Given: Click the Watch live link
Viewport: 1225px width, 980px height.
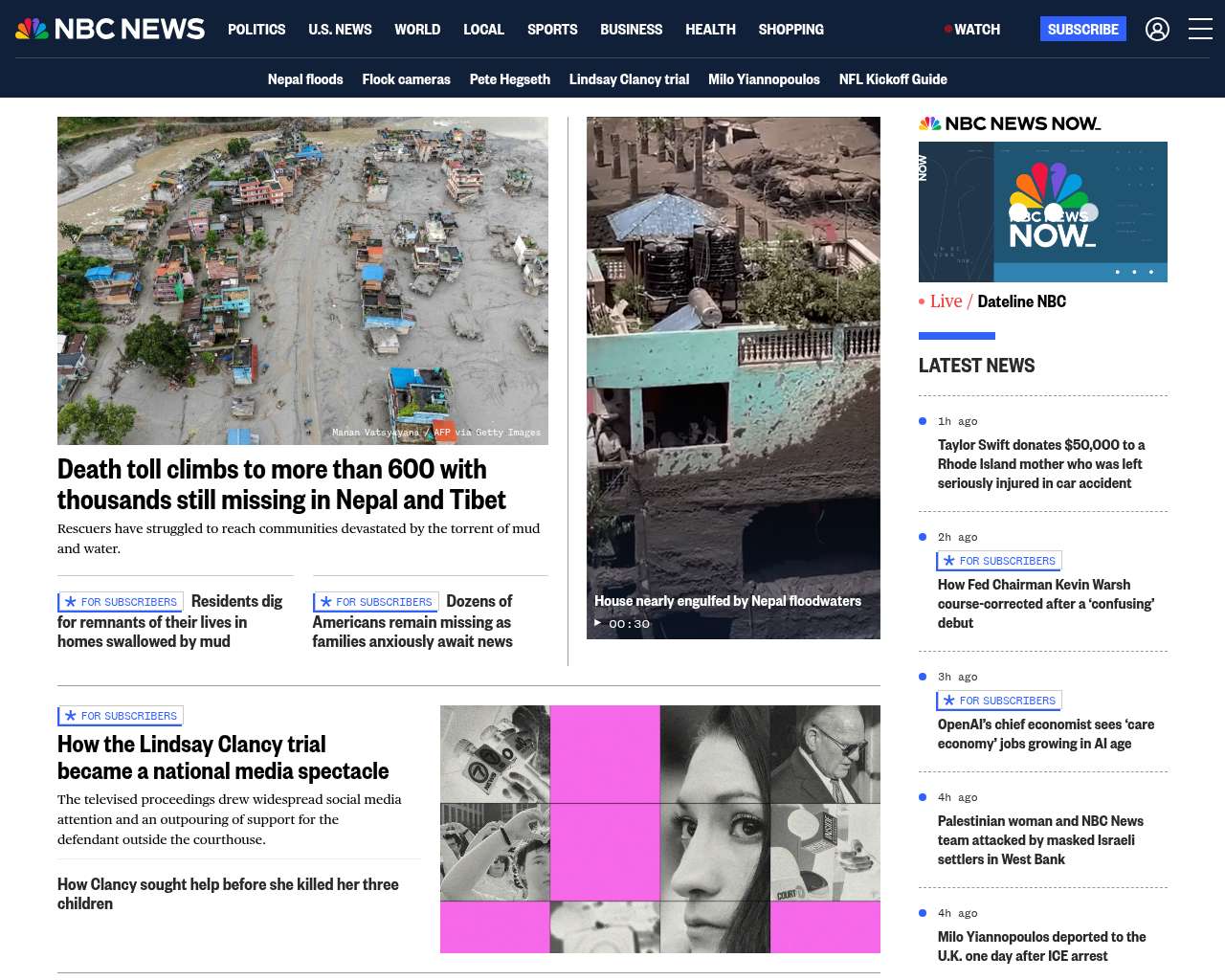Looking at the screenshot, I should [x=972, y=30].
